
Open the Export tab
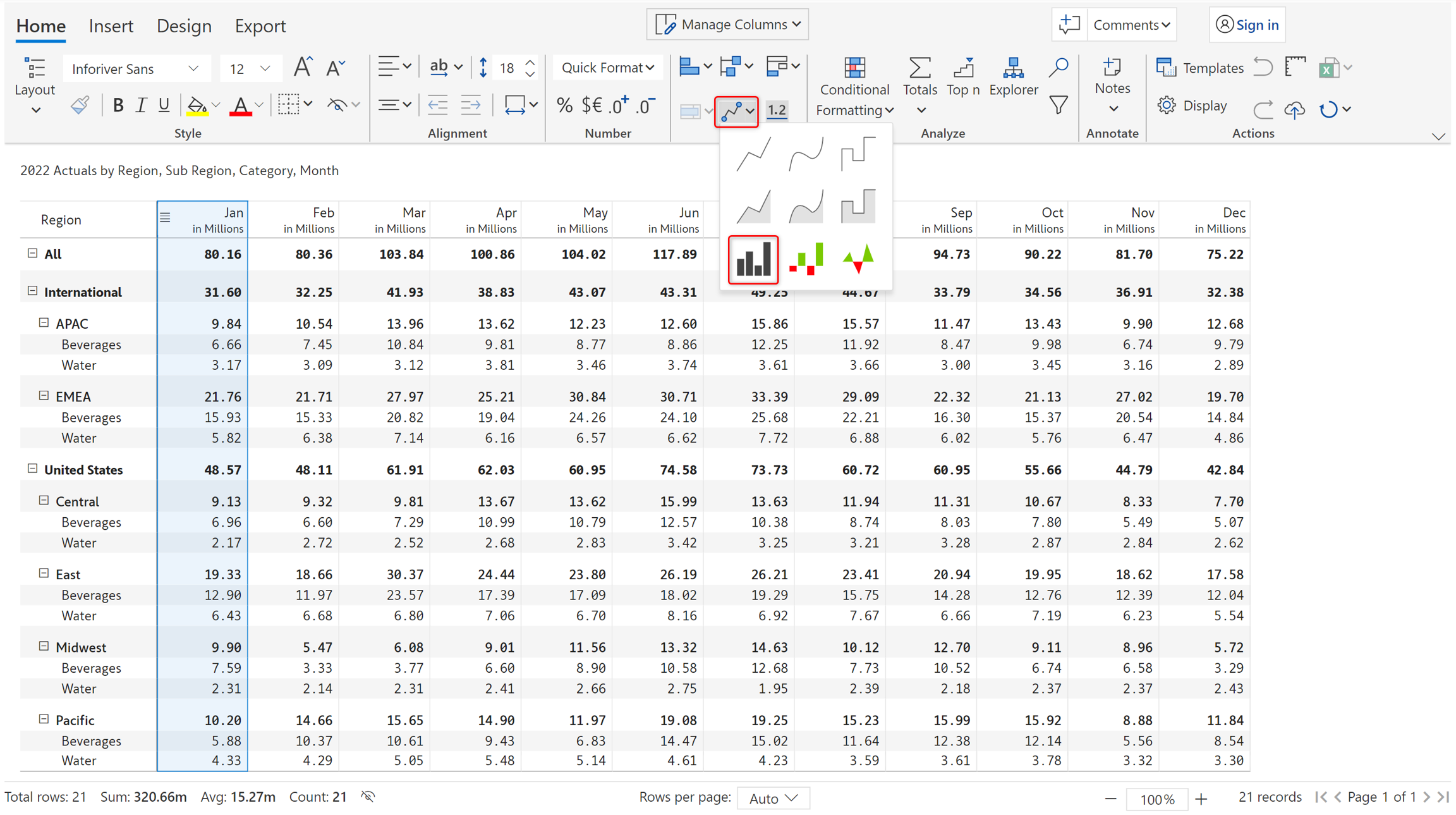click(x=260, y=26)
